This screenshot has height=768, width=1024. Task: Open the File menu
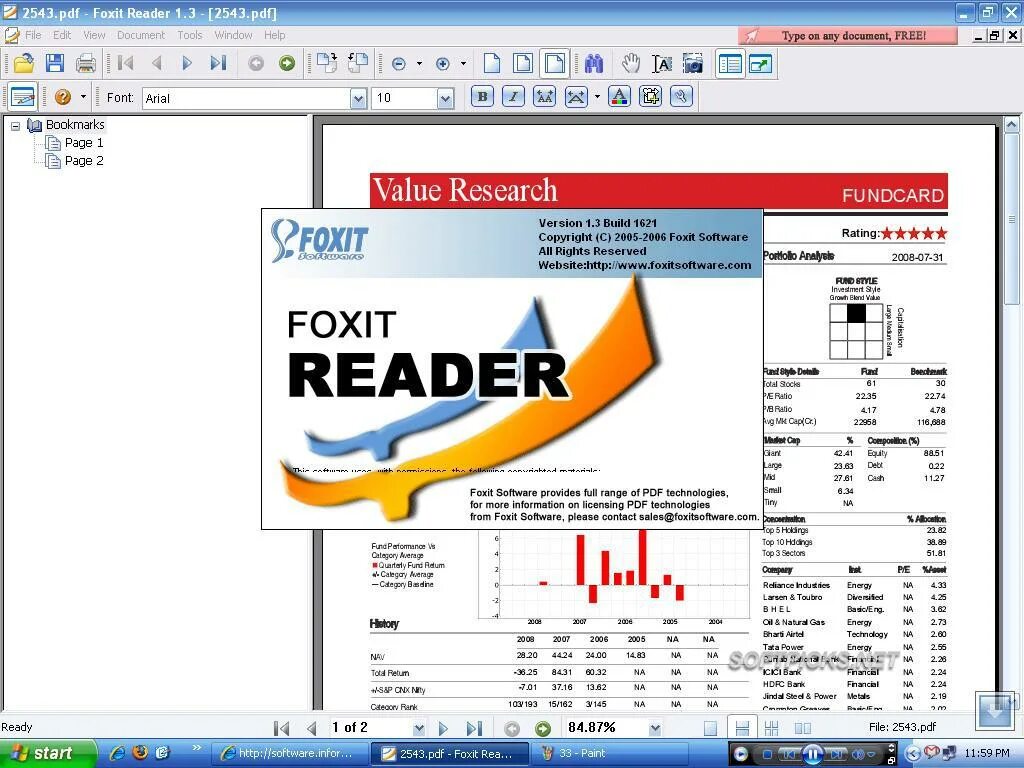[x=33, y=35]
